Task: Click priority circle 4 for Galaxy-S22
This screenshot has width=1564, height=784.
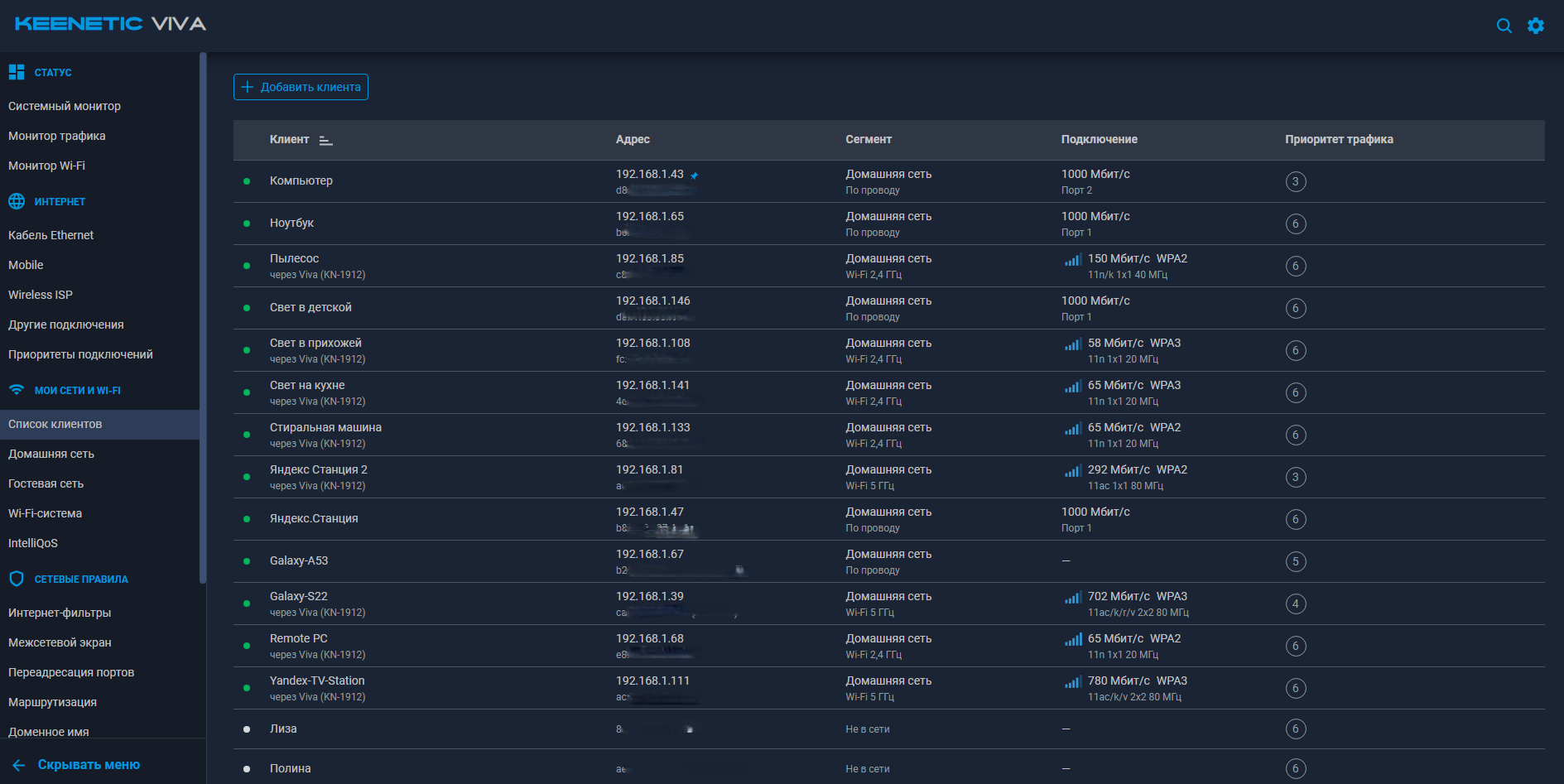Action: [1296, 604]
